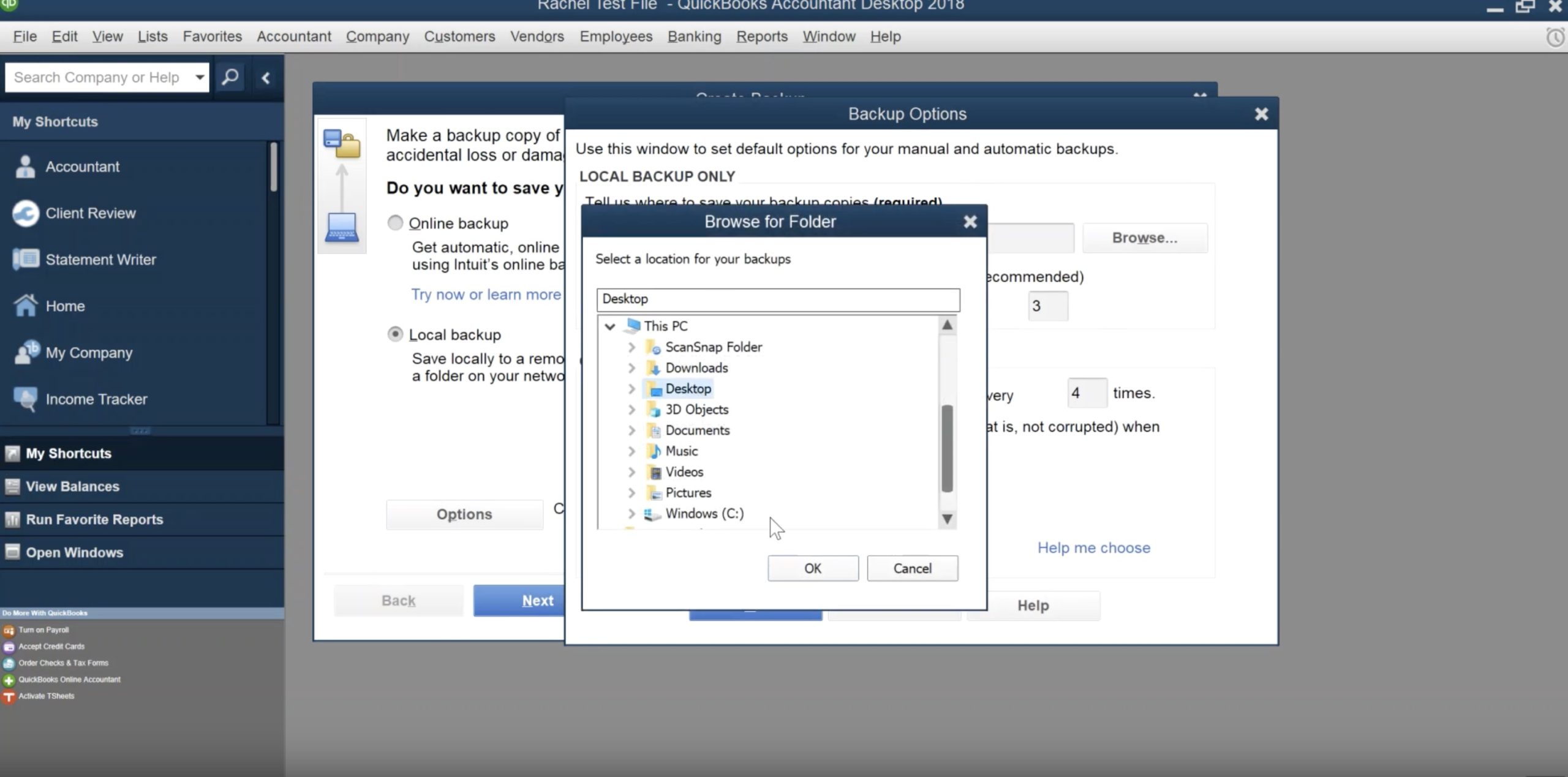
Task: Click the reminder times field showing 4
Action: (x=1087, y=393)
